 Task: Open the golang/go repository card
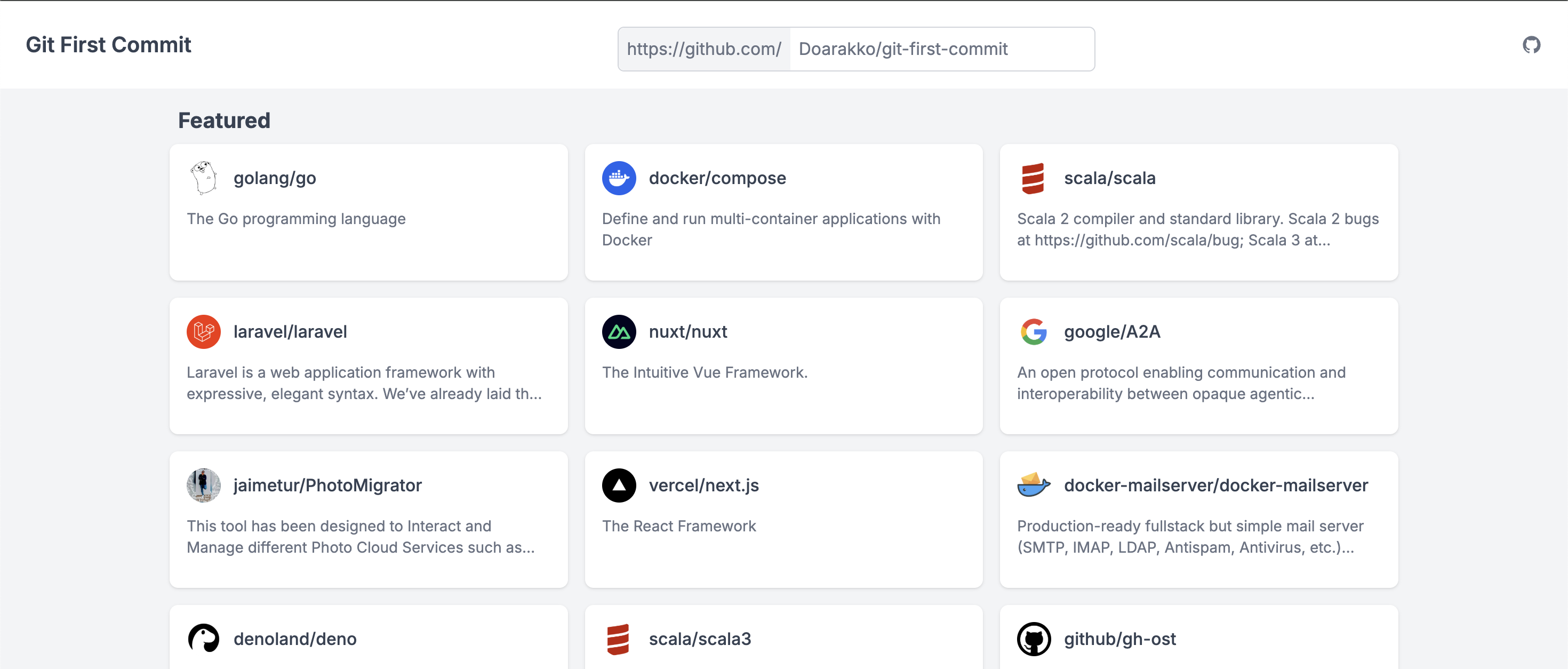point(368,212)
